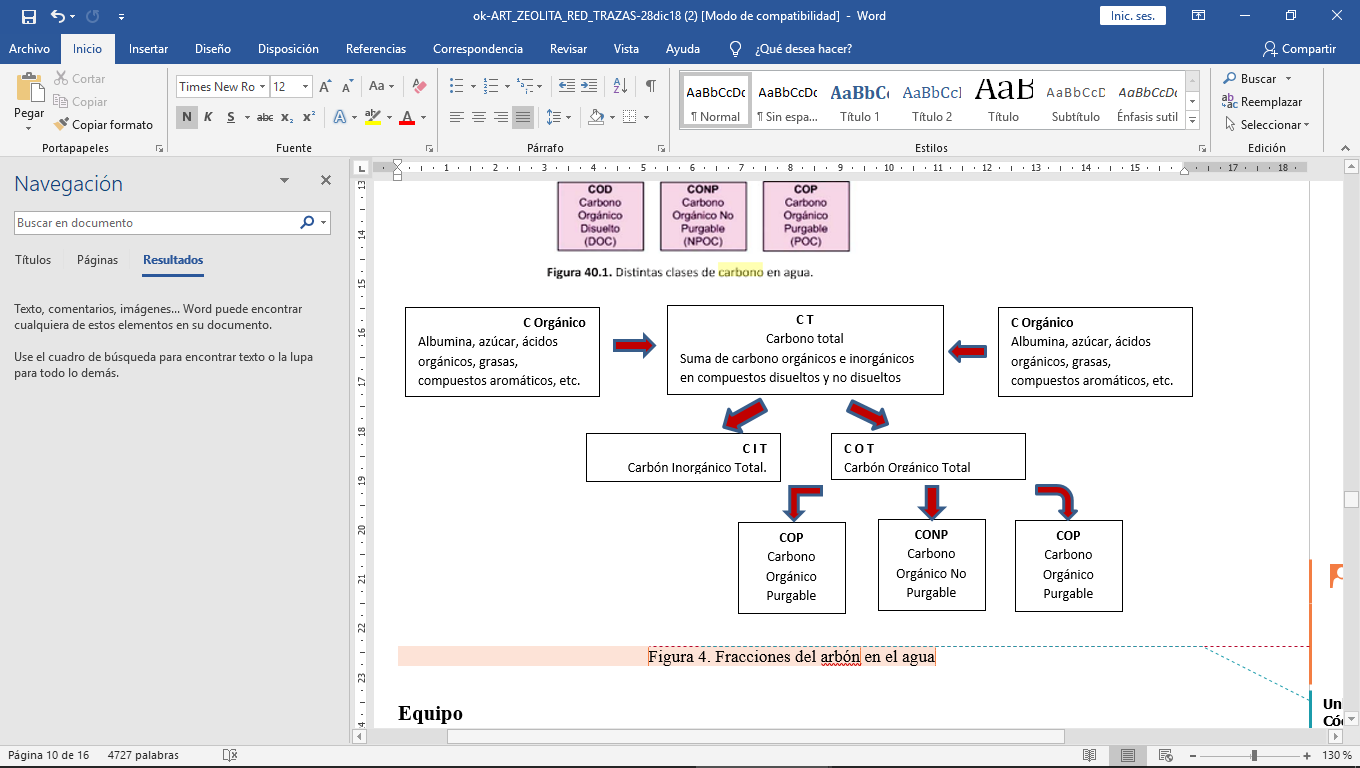Toggle Justify paragraph alignment
This screenshot has width=1360, height=768.
pyautogui.click(x=523, y=117)
